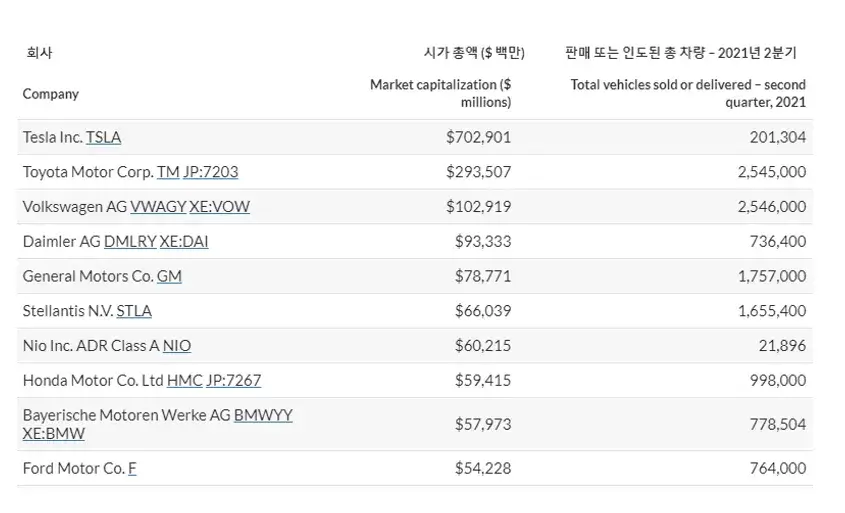This screenshot has height=513, width=845.
Task: Select Ford market cap $54,228
Action: 483,469
